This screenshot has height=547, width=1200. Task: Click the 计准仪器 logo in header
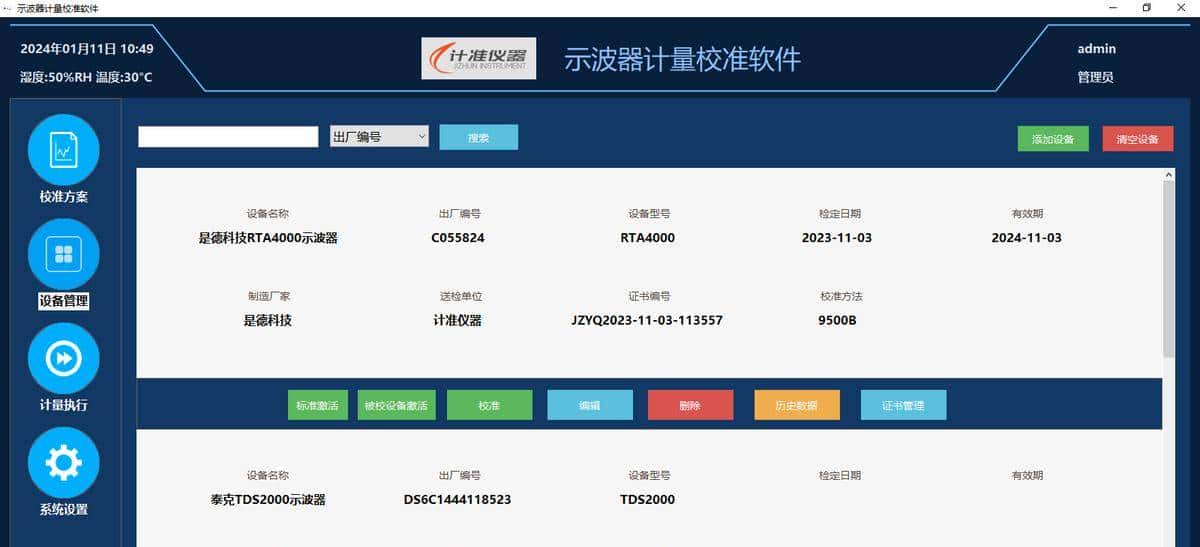pos(479,58)
